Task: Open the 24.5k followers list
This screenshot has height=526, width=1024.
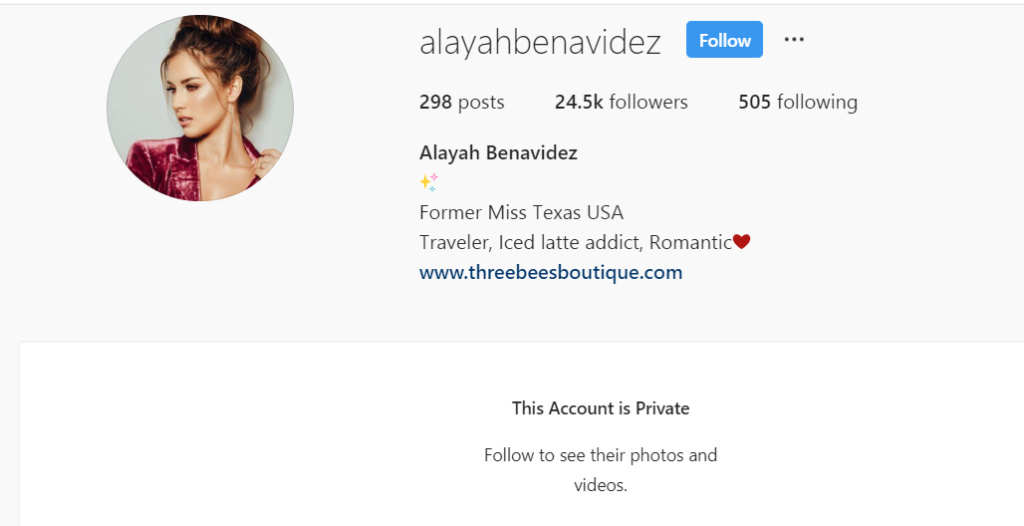Action: [621, 102]
